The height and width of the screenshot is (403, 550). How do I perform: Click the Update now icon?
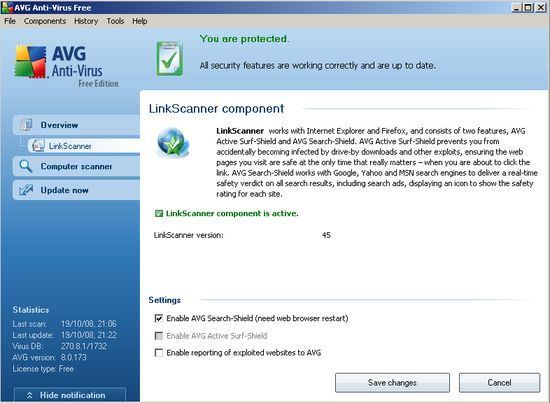point(26,190)
